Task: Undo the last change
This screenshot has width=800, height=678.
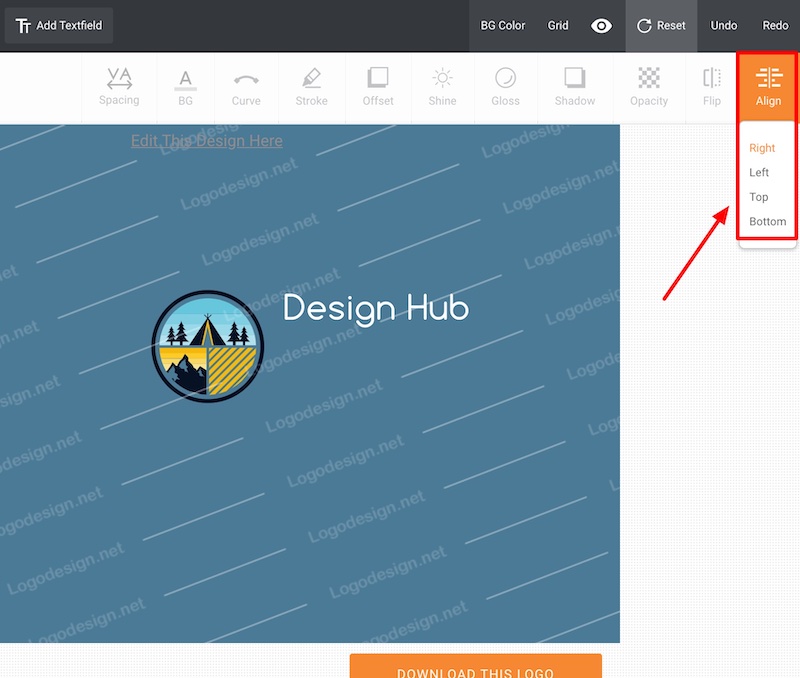Action: point(724,26)
